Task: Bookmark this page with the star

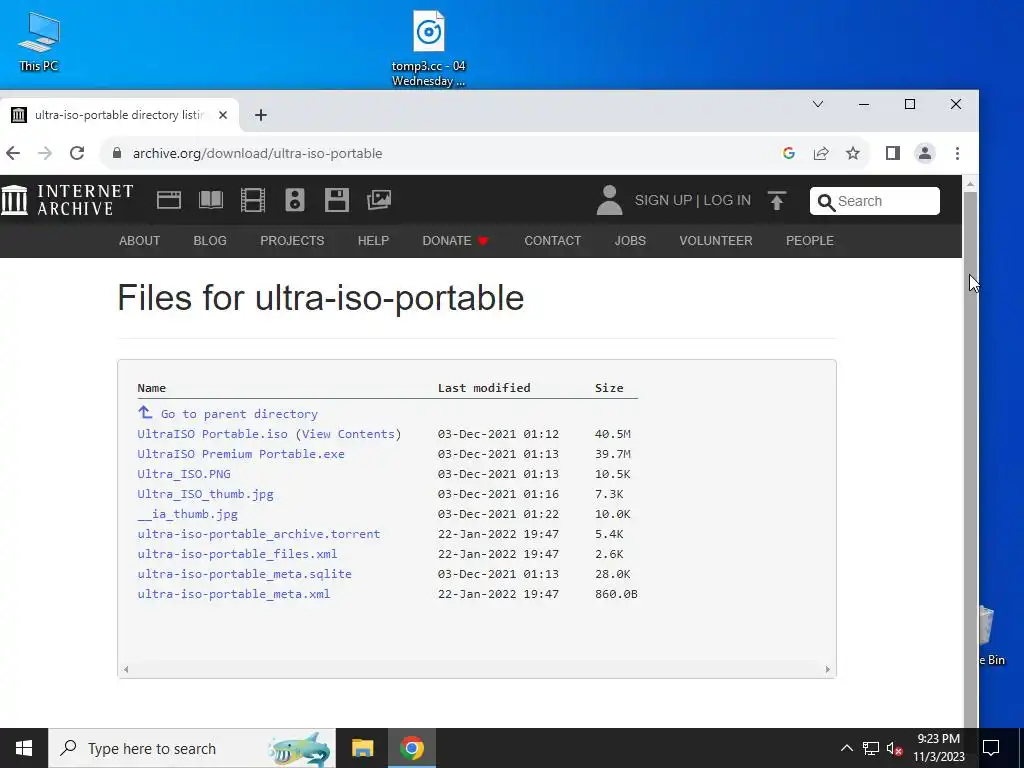Action: click(853, 153)
